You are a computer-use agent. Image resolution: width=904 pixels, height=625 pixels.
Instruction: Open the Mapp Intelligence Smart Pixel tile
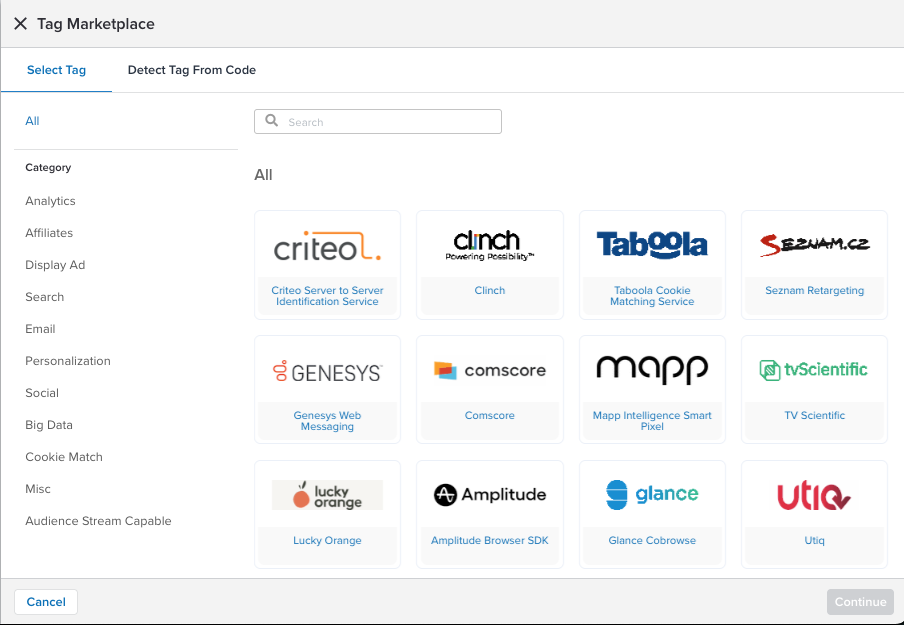pos(651,388)
